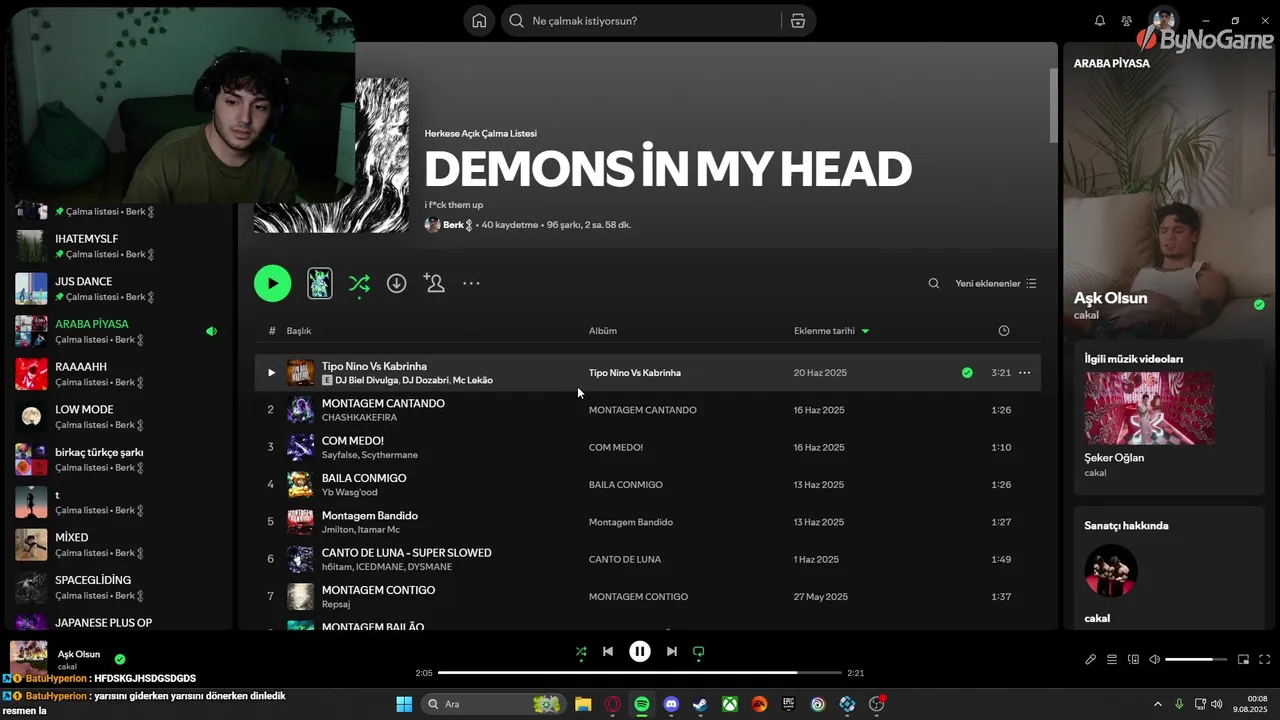Image resolution: width=1280 pixels, height=720 pixels.
Task: Open the notifications bell icon
Action: (1100, 21)
